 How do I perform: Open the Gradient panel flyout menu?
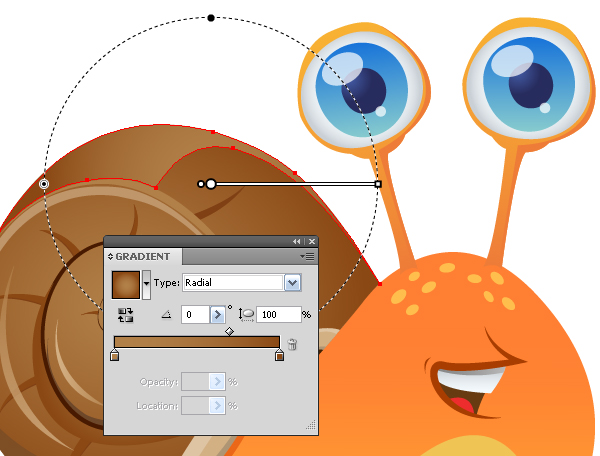tap(307, 256)
